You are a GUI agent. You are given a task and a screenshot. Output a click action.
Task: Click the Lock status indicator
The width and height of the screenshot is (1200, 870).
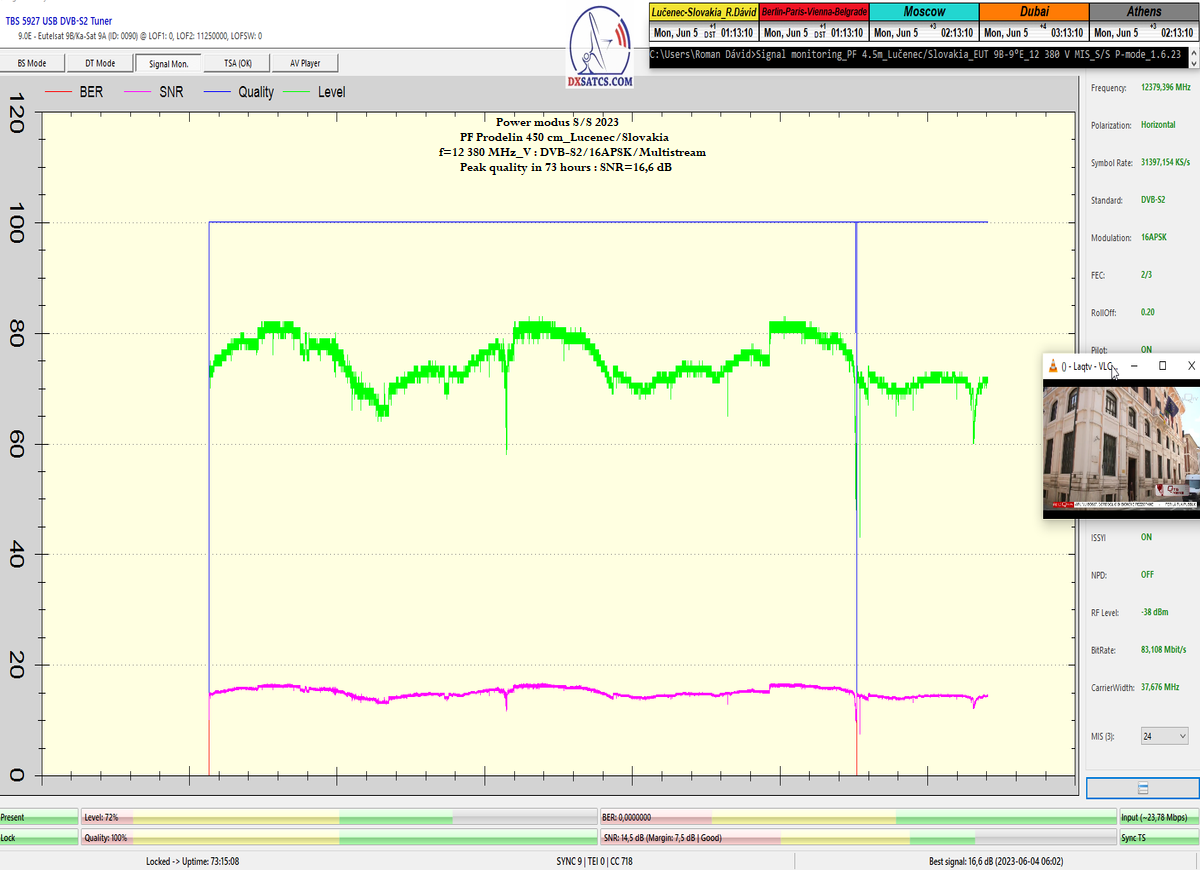pos(39,837)
